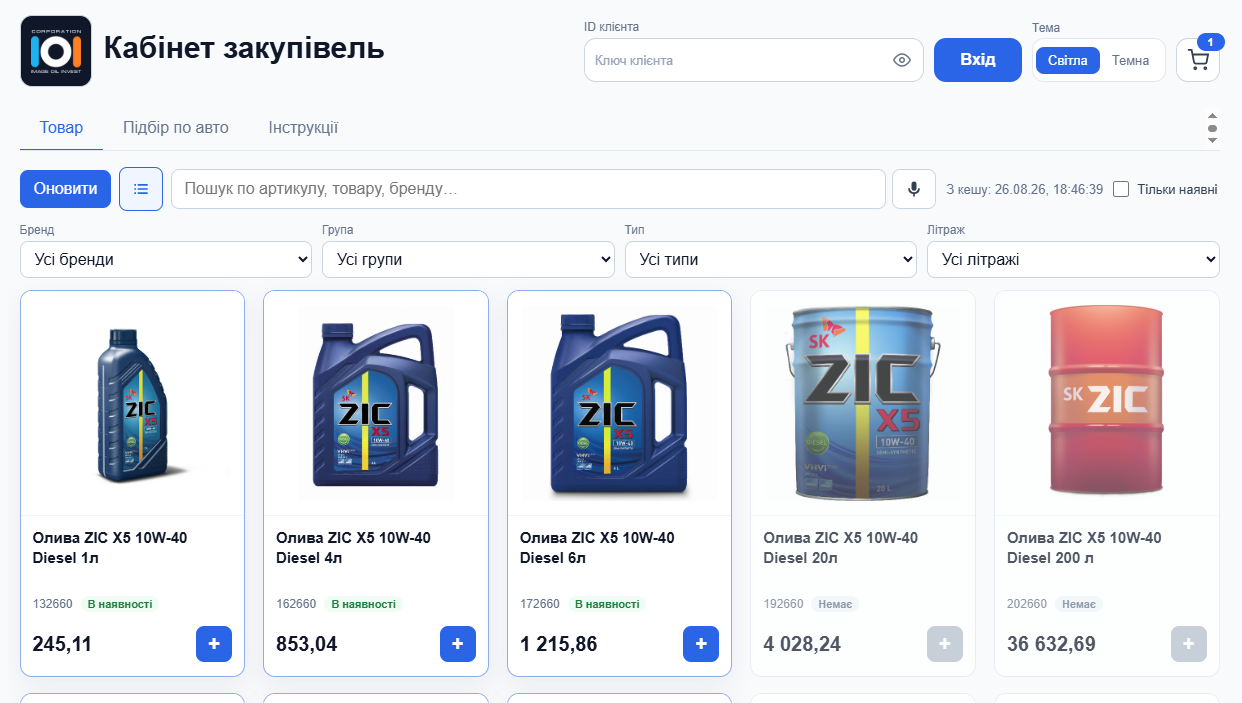
Task: Click price 245,11
Action: (x=62, y=644)
